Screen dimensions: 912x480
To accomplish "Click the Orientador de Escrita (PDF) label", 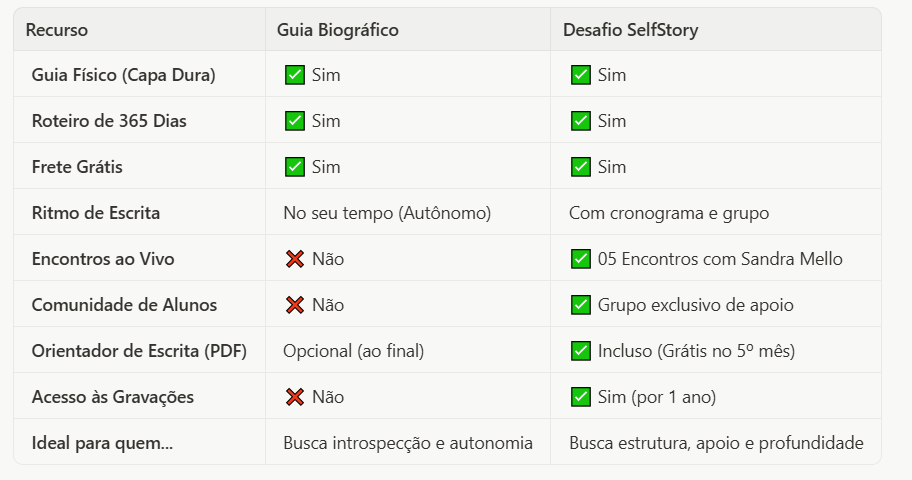I will point(139,351).
